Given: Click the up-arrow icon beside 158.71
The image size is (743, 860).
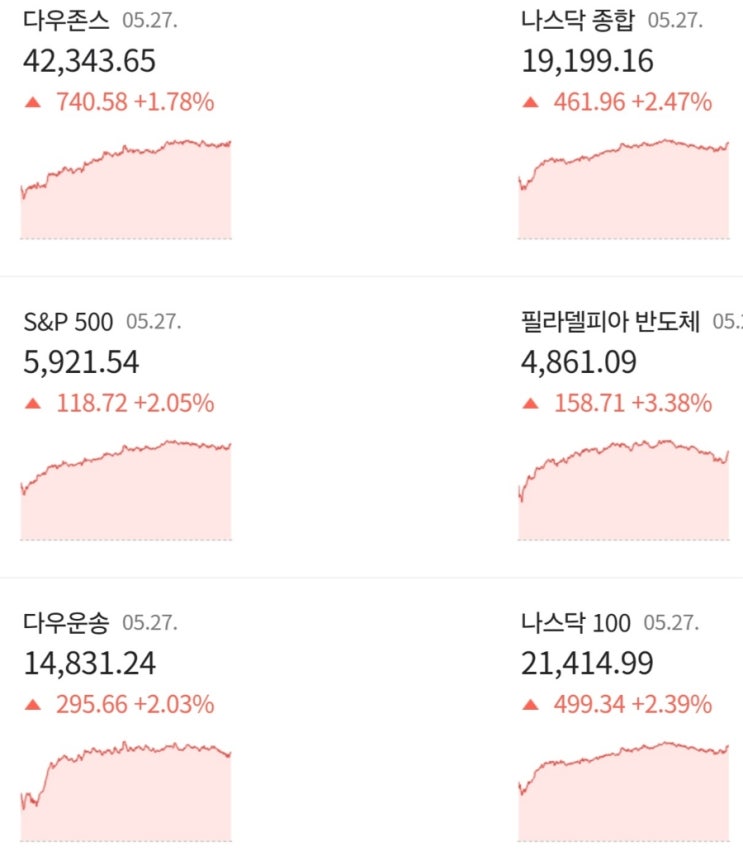Looking at the screenshot, I should 531,404.
